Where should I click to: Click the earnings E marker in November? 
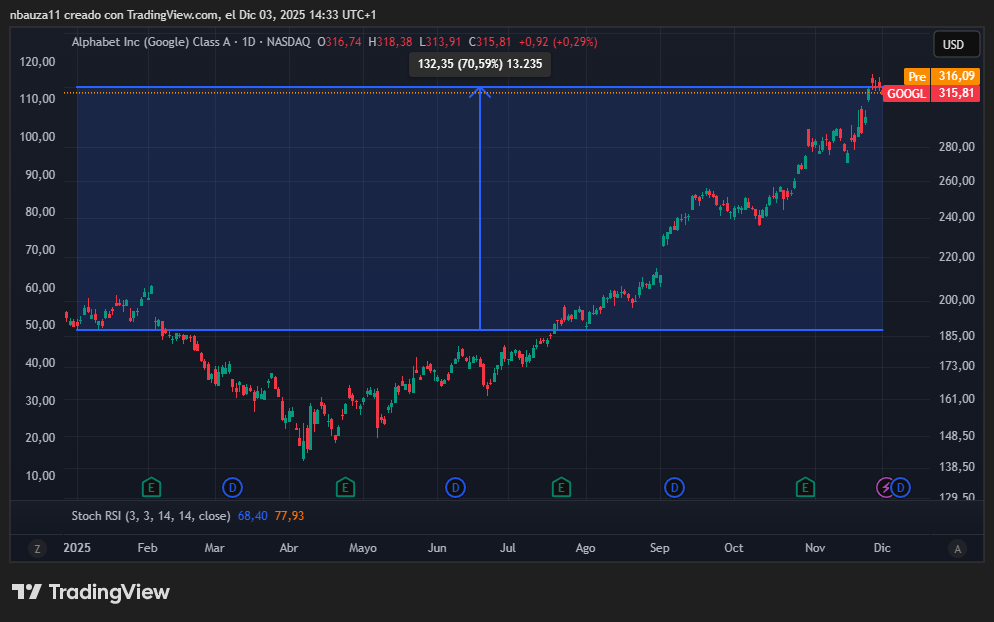(x=804, y=487)
